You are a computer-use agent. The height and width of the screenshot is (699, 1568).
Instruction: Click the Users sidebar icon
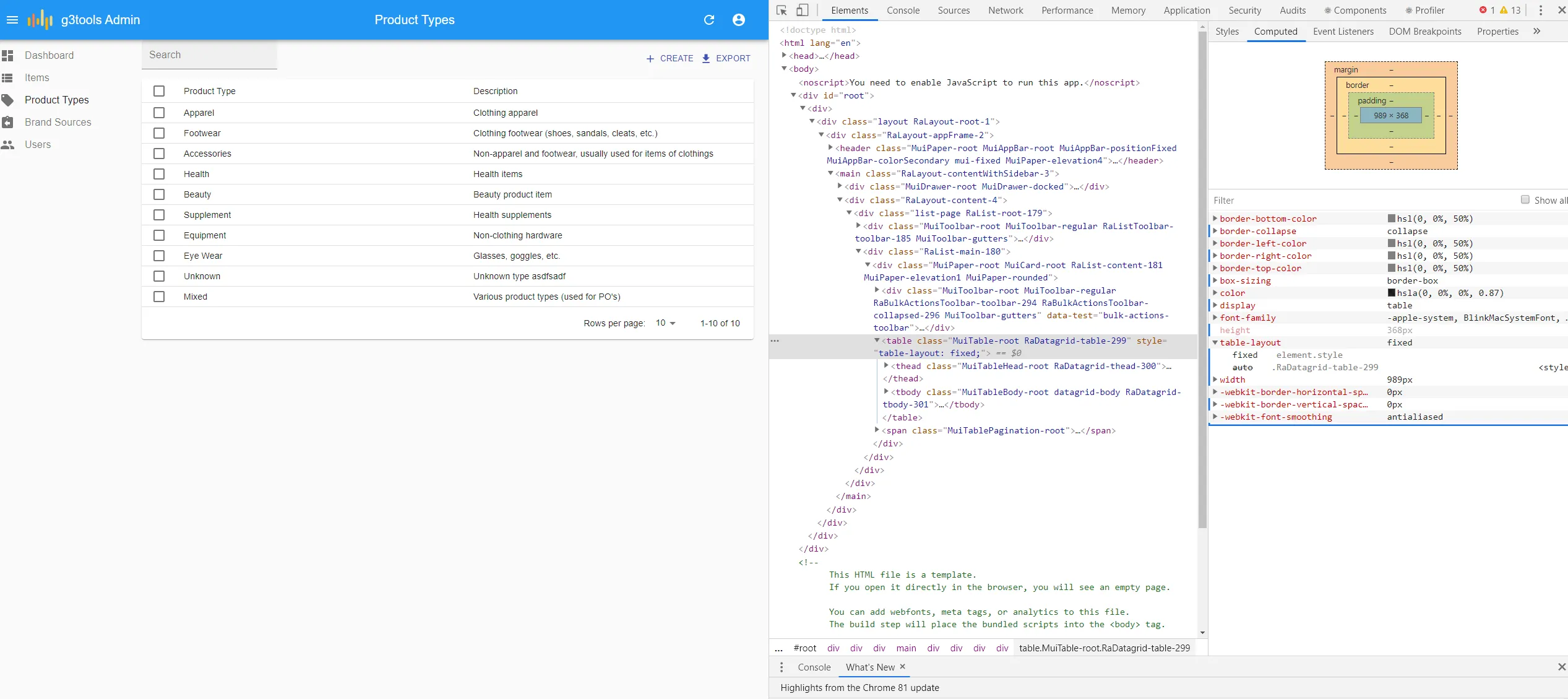(8, 145)
